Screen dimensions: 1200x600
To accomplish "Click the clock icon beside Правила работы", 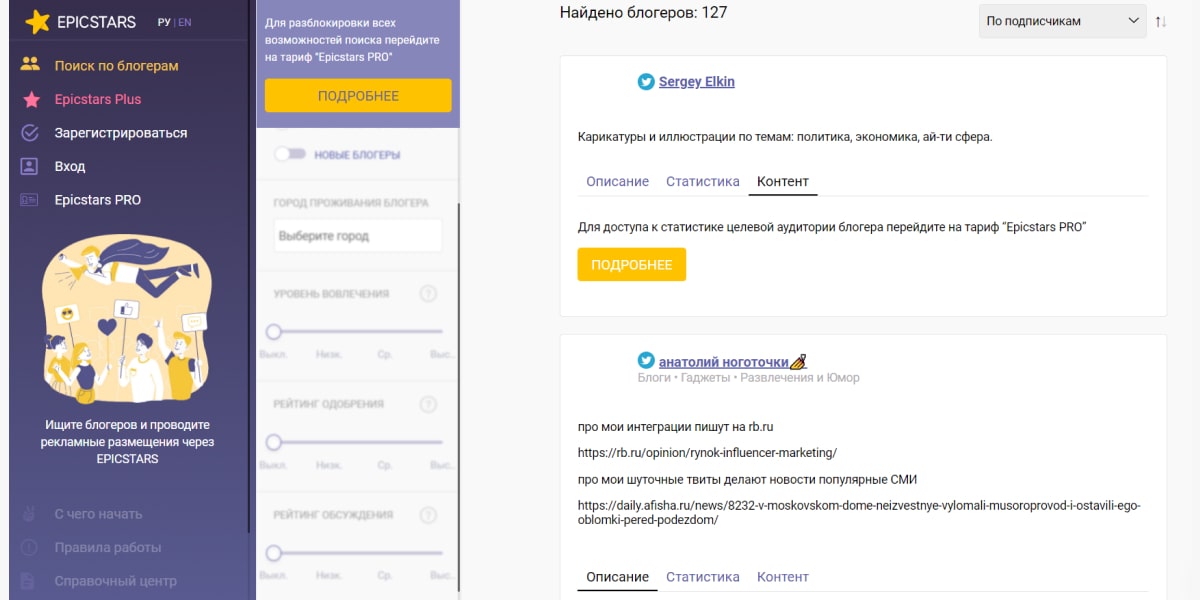I will 30,548.
